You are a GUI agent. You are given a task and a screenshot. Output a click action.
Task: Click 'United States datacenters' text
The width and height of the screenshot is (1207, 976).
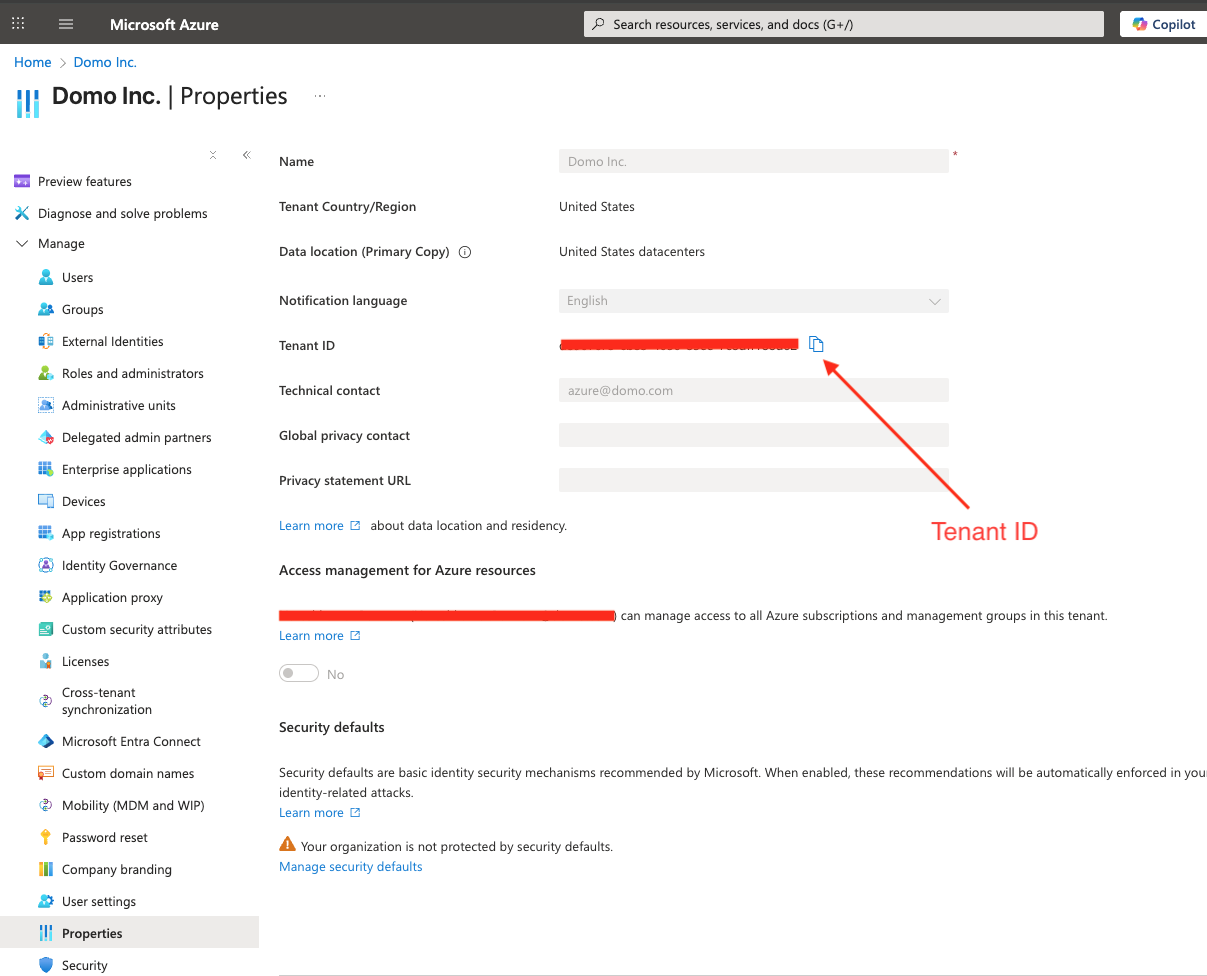click(x=632, y=252)
